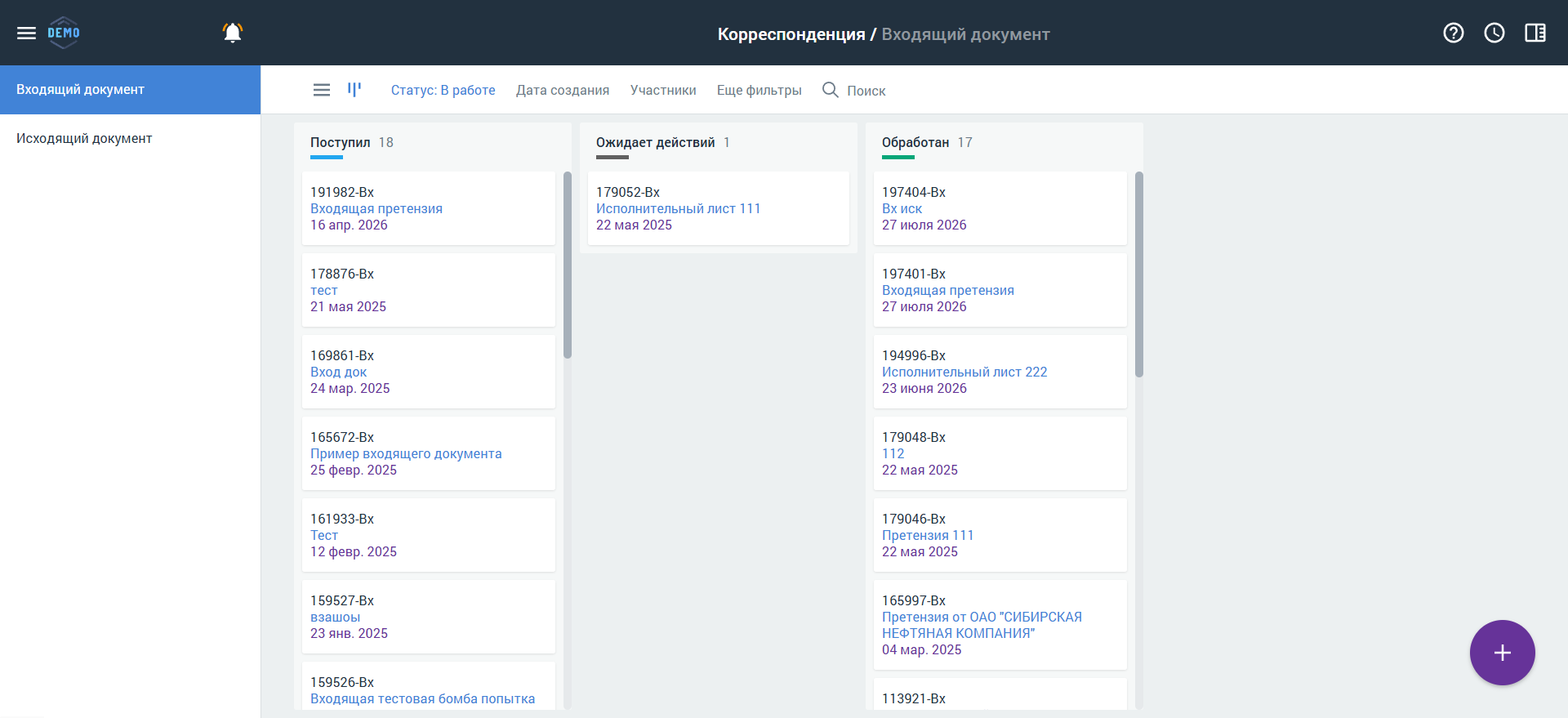Click date 23 июня 2026 on card 194996-Вх
The height and width of the screenshot is (718, 1568).
924,388
